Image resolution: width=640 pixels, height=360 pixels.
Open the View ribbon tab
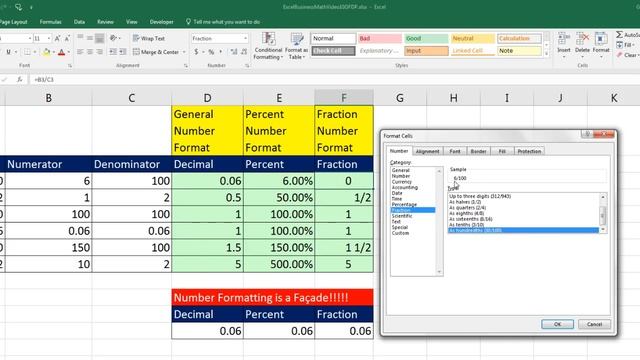point(131,22)
